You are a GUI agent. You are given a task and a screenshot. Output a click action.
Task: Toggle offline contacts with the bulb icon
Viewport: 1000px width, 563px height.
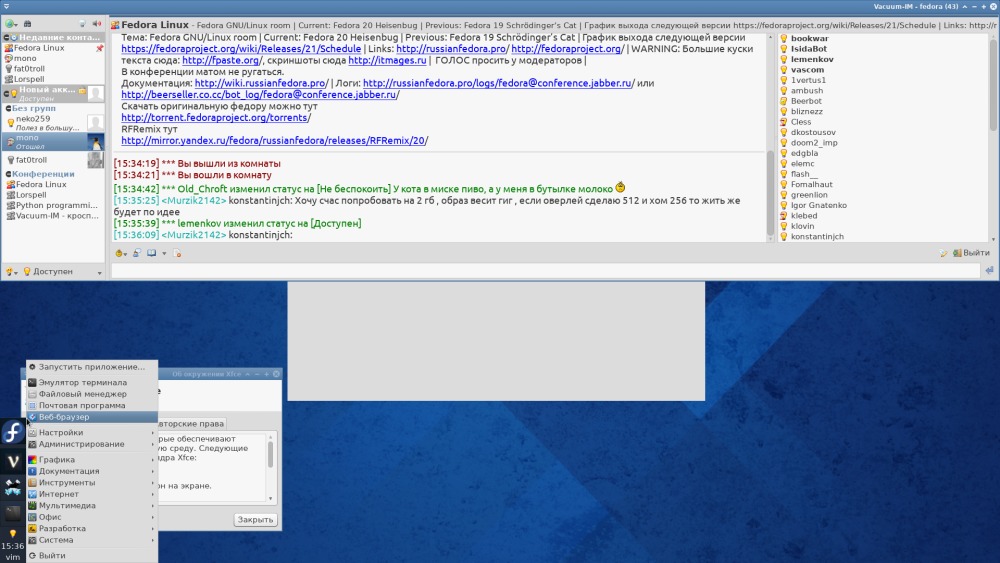click(x=82, y=24)
